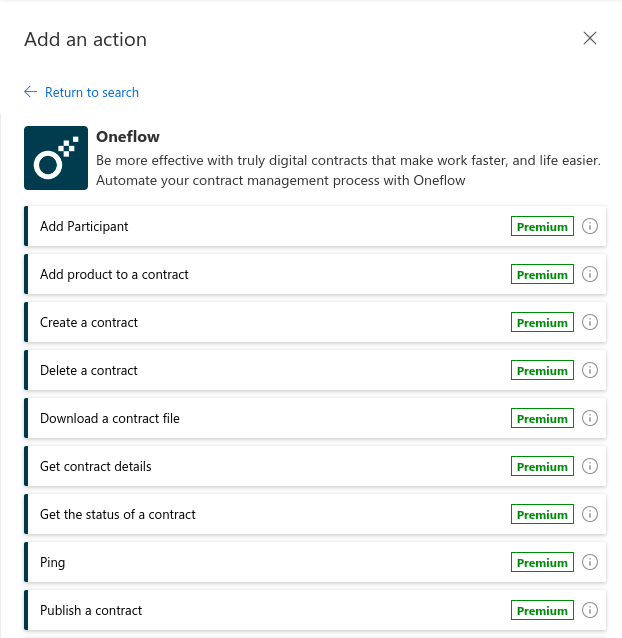Screen dimensions: 622x638
Task: Click Premium badge on Get contract details
Action: 542,466
